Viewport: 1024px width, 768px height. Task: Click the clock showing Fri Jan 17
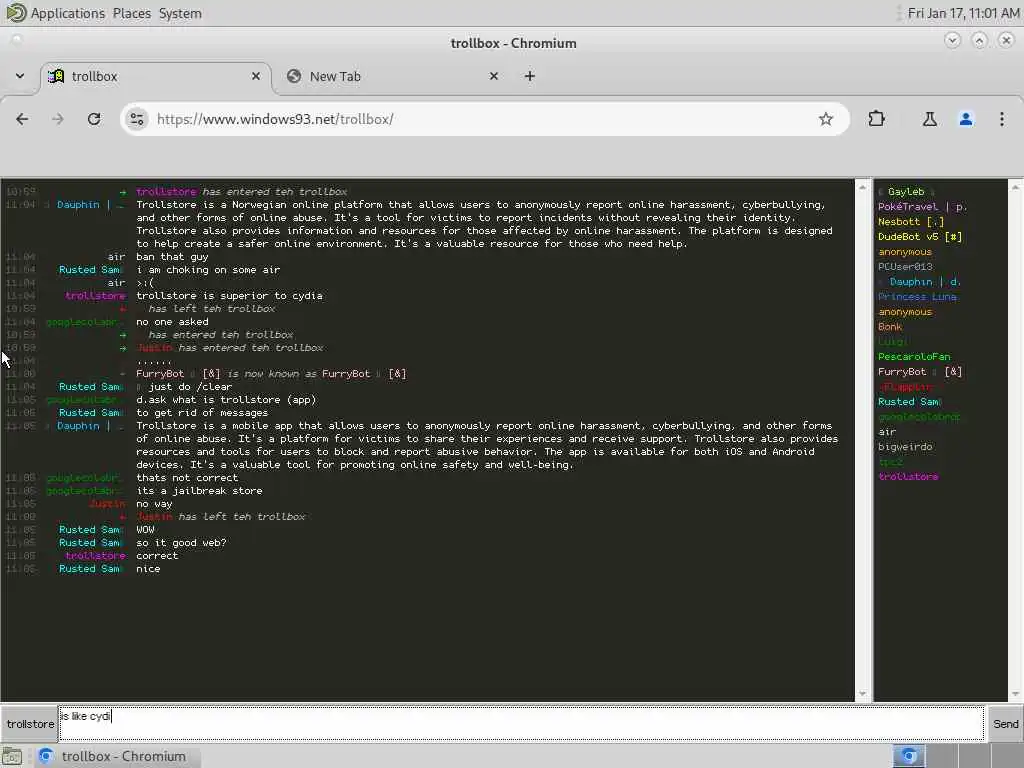tap(963, 13)
